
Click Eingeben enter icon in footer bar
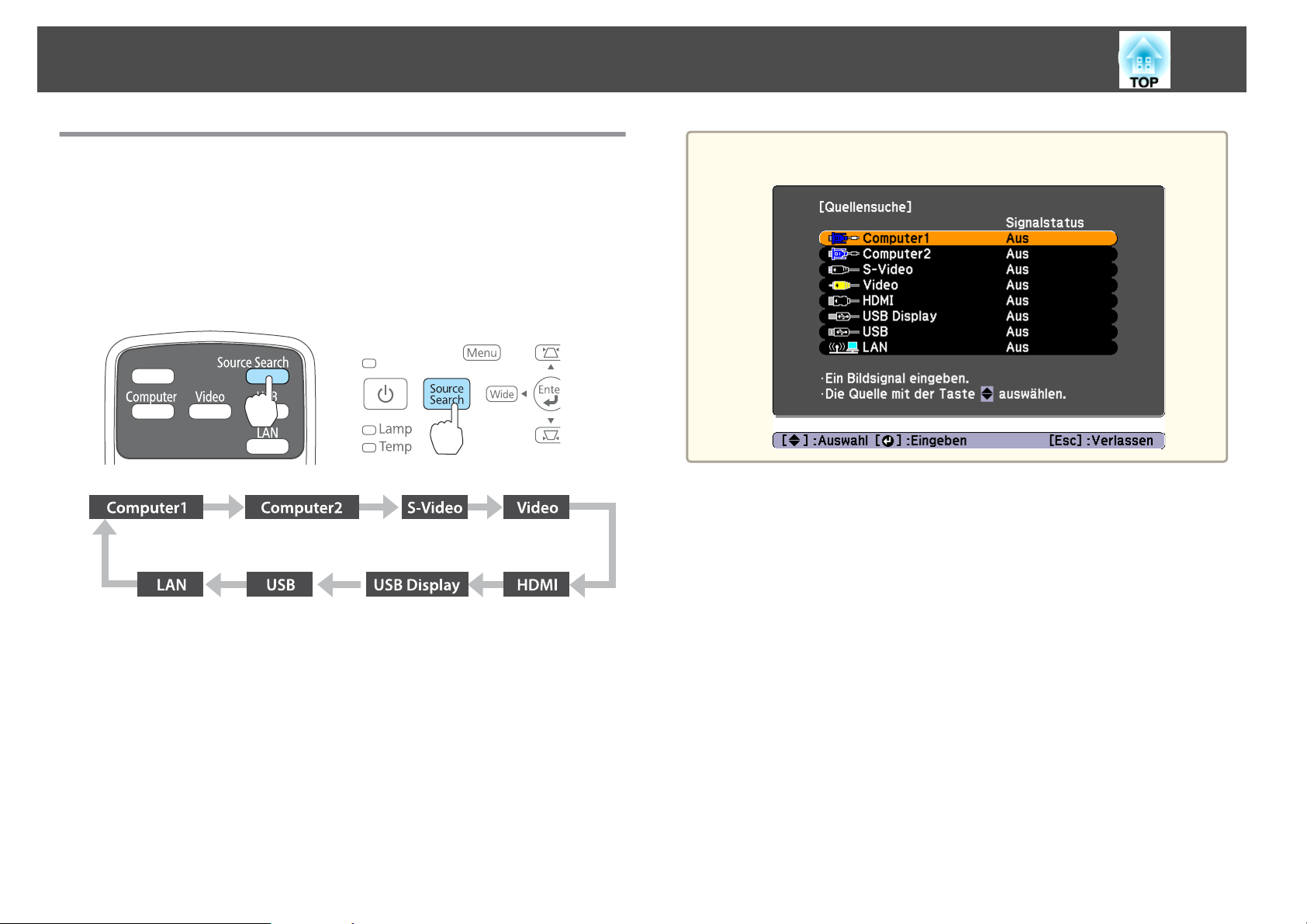[888, 441]
